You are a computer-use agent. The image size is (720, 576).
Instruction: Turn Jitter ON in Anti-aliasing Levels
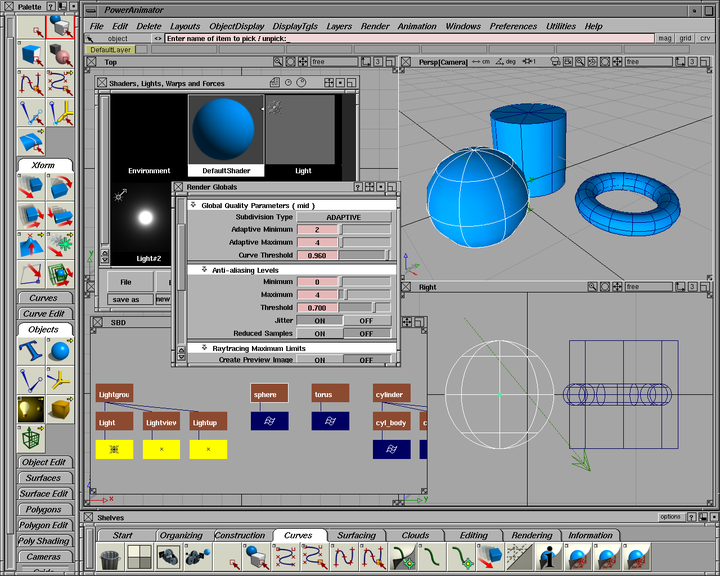tap(320, 320)
